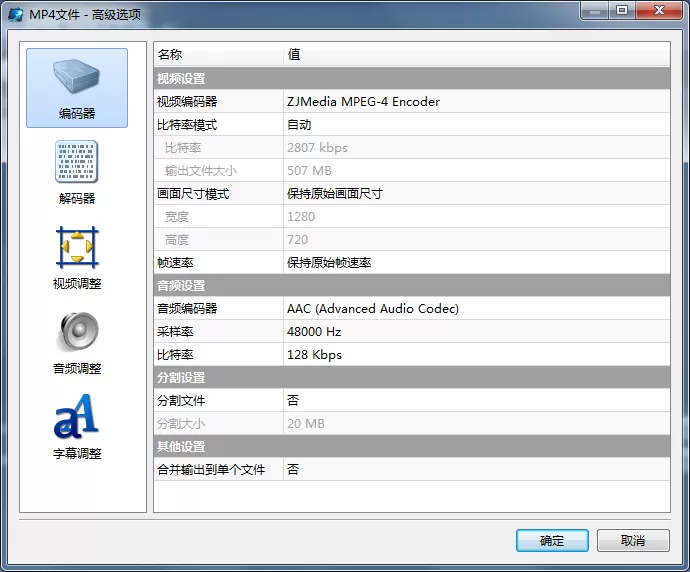Minimize the advanced options dialog

[x=595, y=11]
